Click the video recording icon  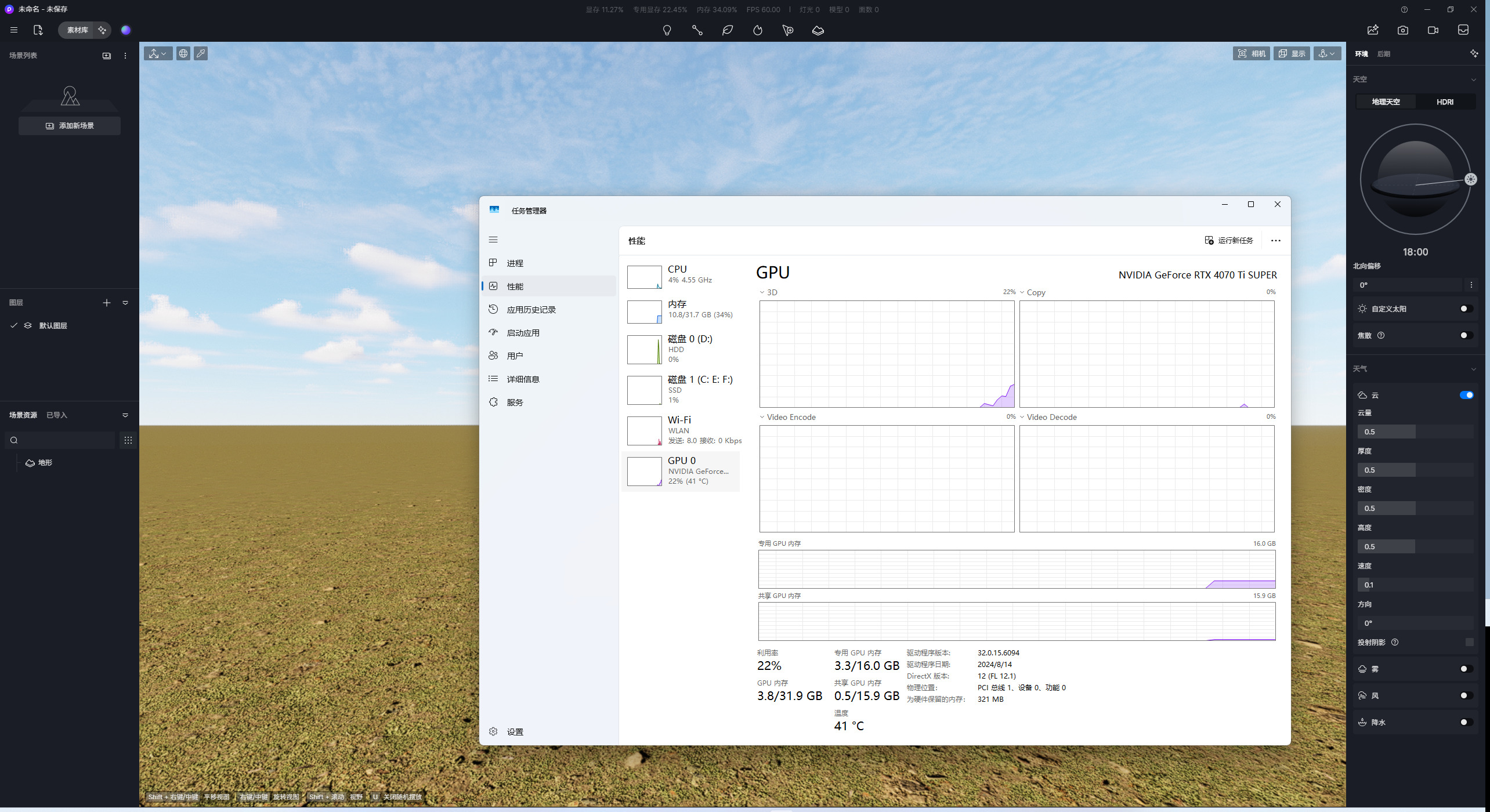(x=1433, y=30)
